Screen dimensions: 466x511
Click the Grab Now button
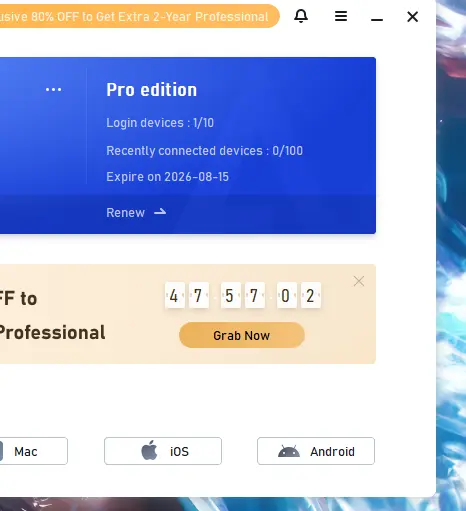pyautogui.click(x=242, y=335)
